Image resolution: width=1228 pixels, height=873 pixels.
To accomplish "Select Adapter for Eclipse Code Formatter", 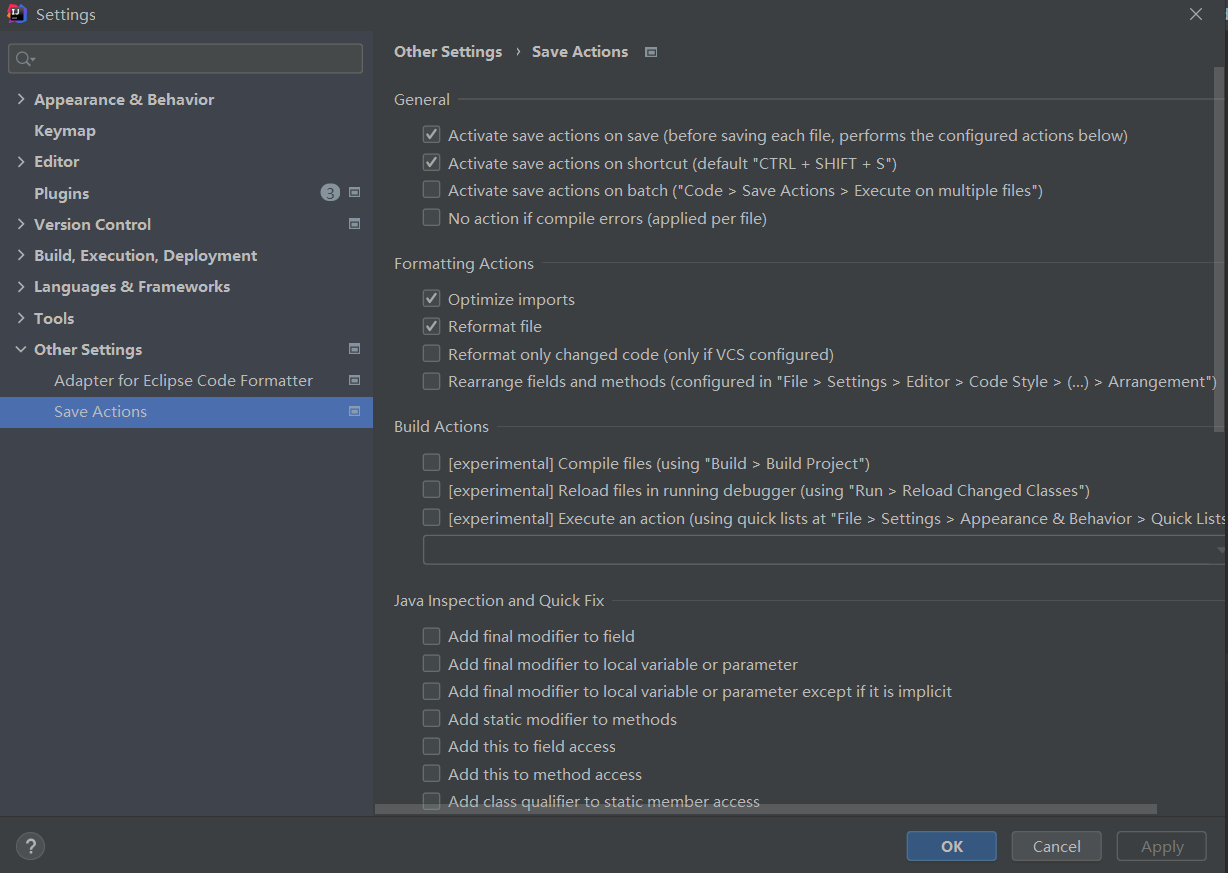I will click(x=183, y=380).
